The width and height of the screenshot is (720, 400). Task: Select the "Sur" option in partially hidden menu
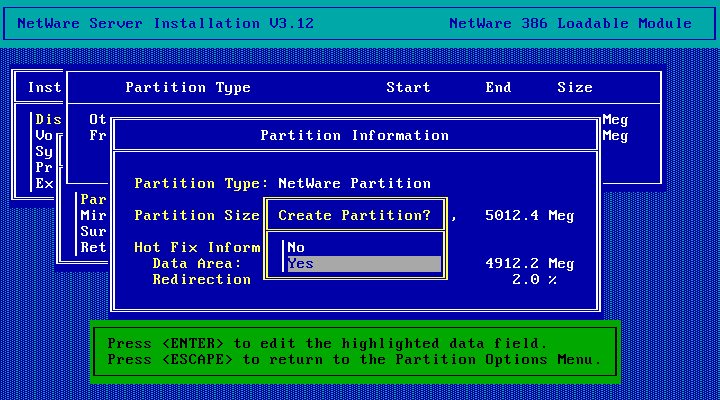93,231
